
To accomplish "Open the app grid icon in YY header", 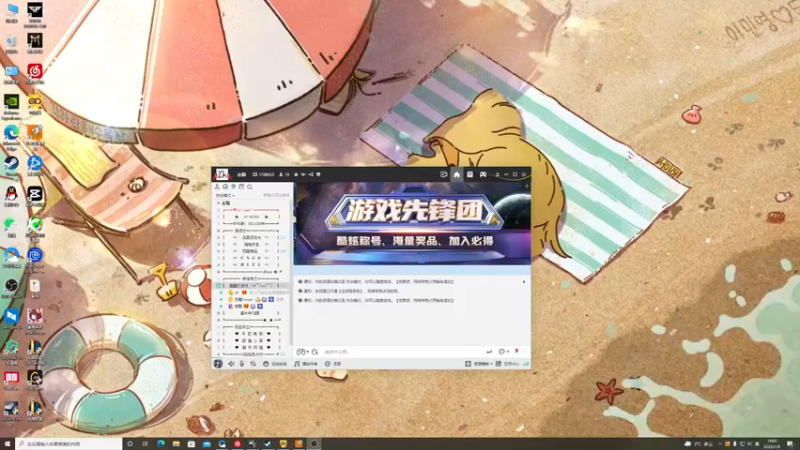I will 470,174.
